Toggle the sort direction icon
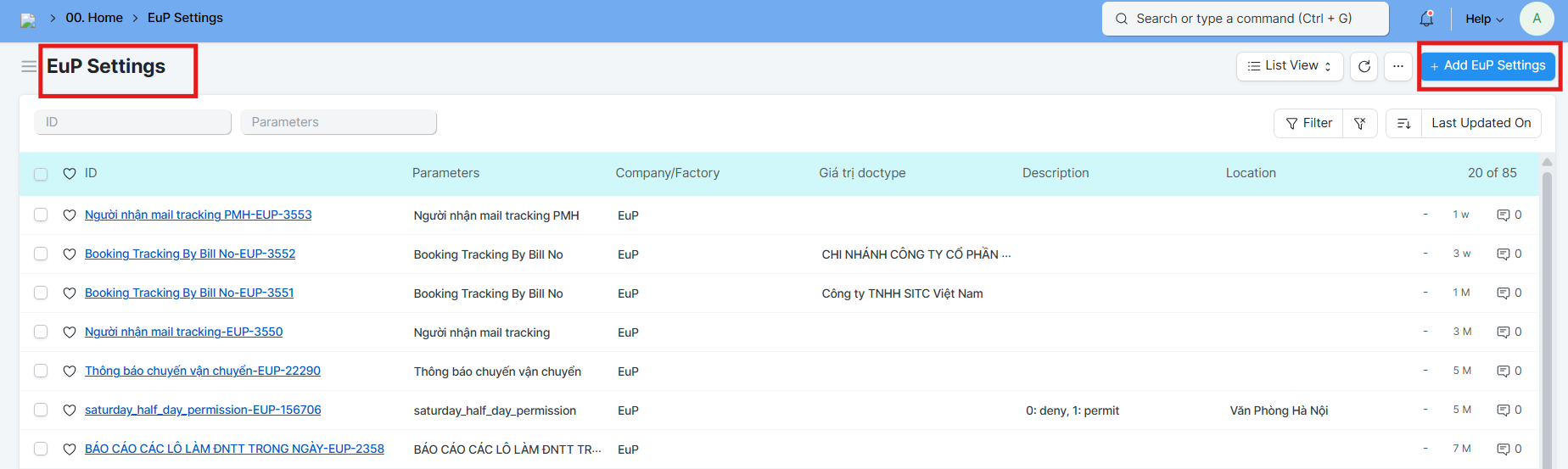 tap(1404, 123)
